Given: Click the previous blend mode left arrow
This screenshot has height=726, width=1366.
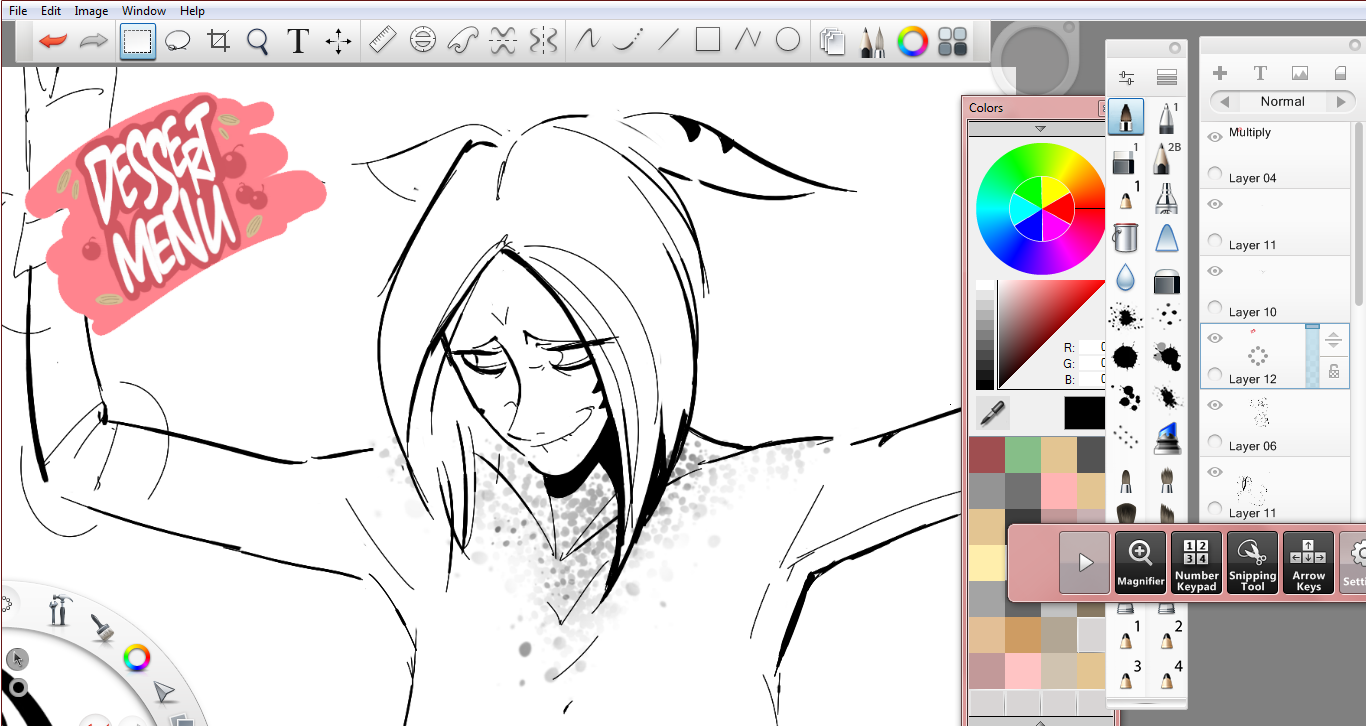Looking at the screenshot, I should 1223,102.
